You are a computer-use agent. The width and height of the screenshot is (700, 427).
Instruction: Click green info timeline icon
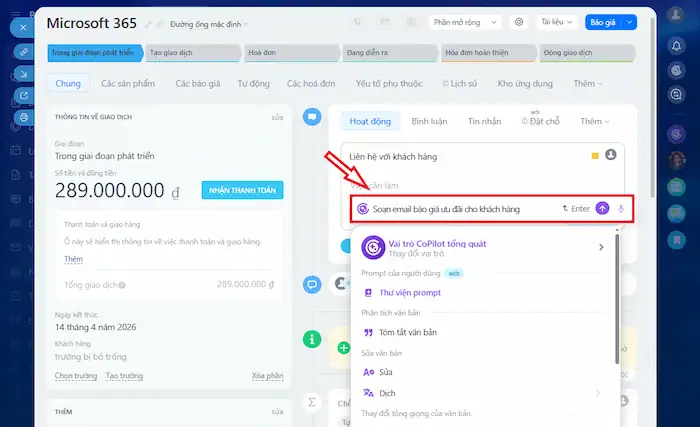tap(312, 339)
